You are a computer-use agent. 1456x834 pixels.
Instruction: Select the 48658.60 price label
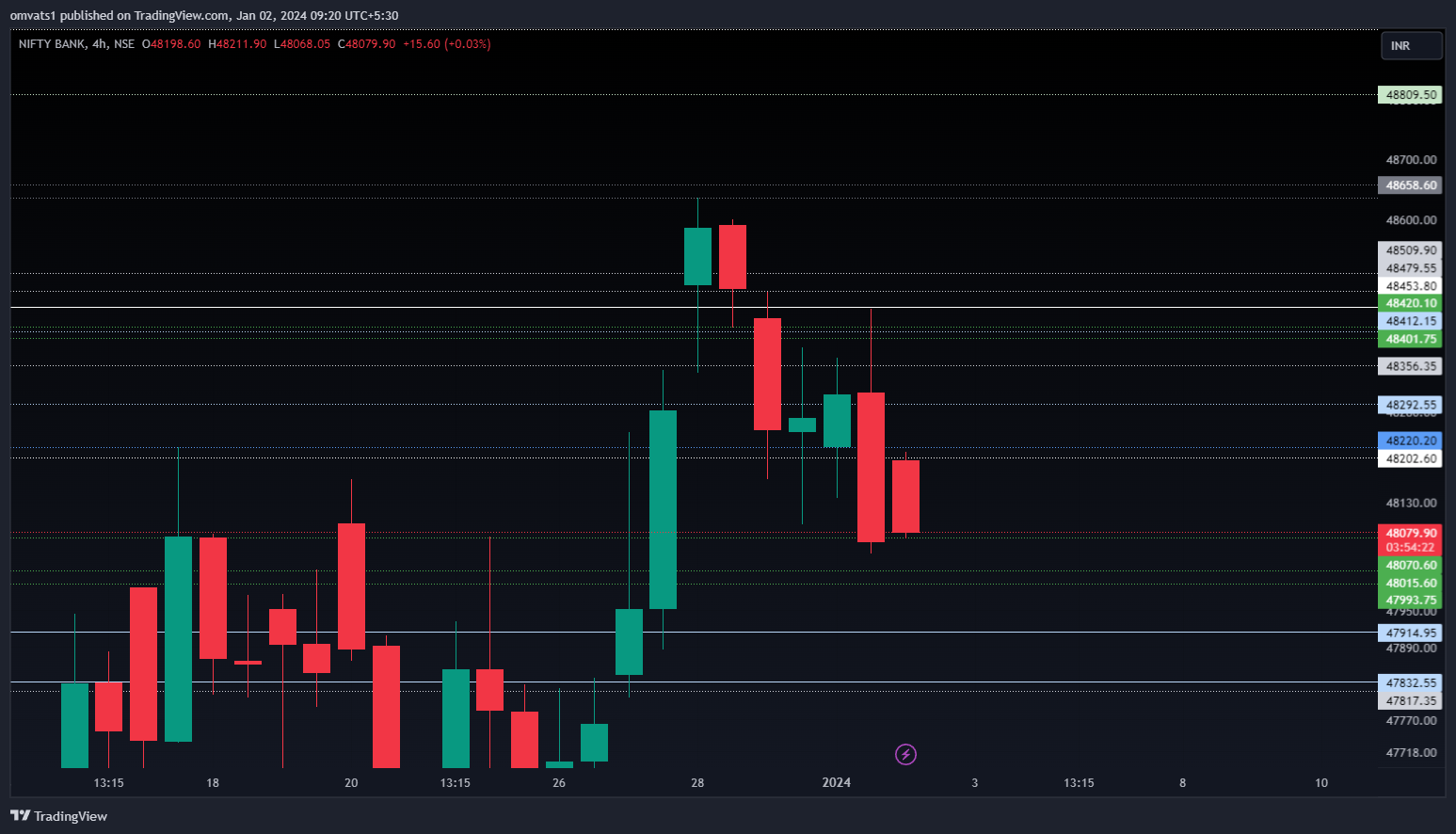1410,185
